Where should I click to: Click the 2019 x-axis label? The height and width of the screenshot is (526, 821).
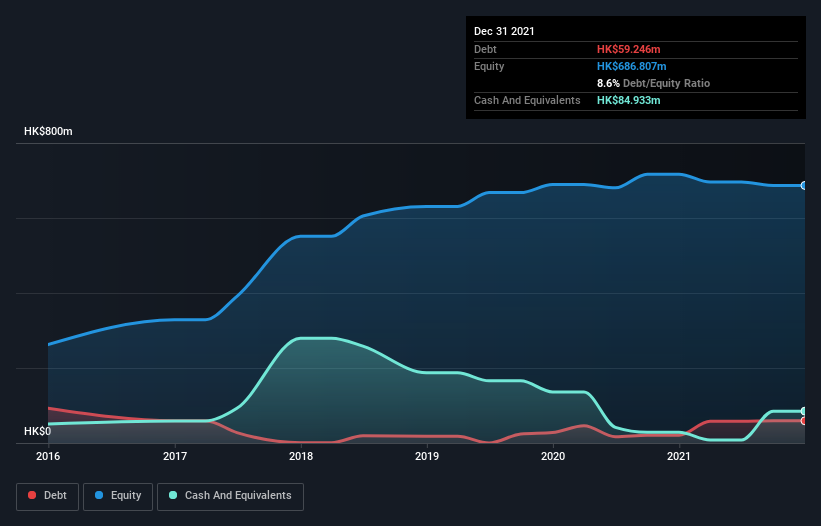pos(427,456)
